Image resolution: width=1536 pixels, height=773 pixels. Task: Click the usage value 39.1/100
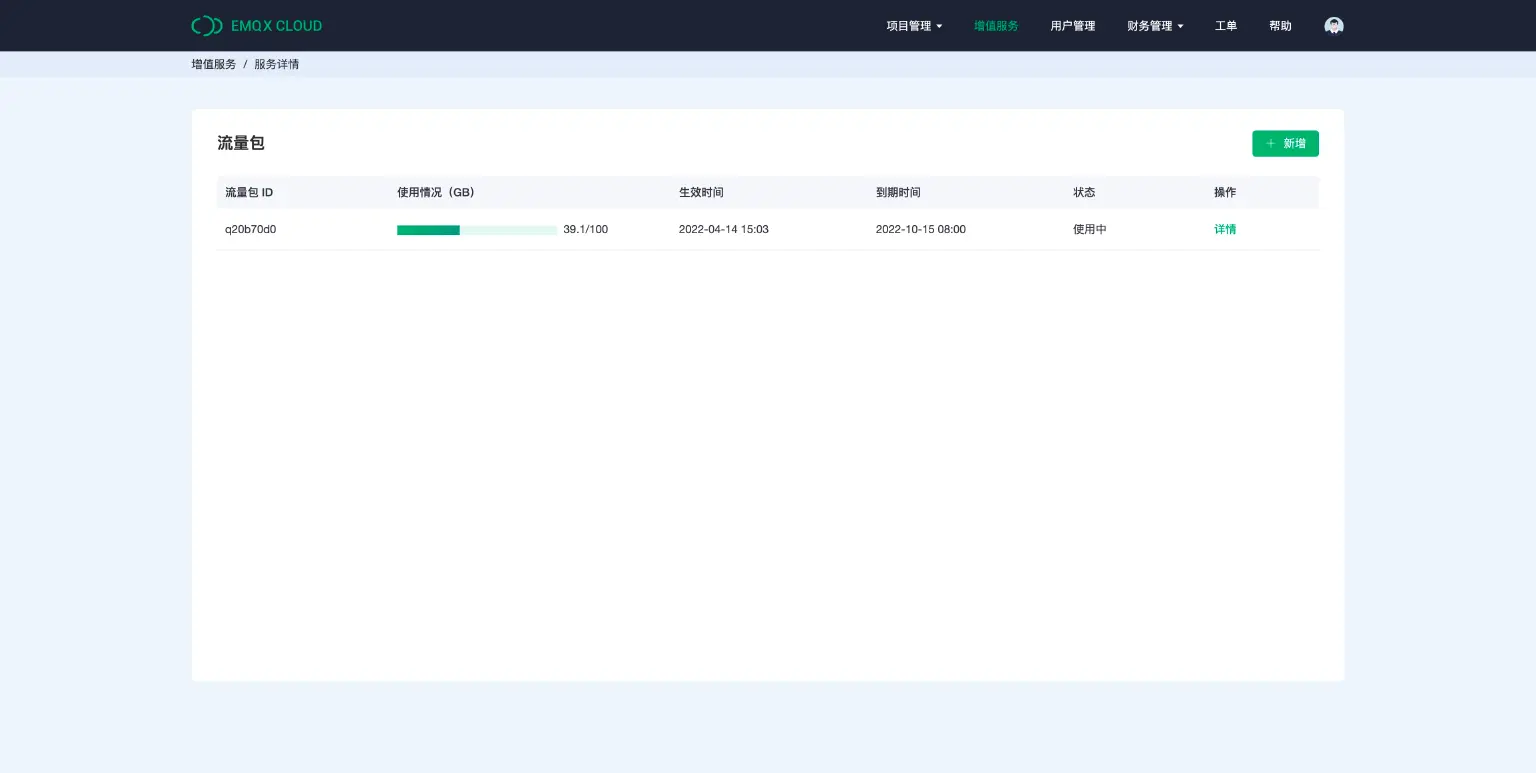point(585,229)
